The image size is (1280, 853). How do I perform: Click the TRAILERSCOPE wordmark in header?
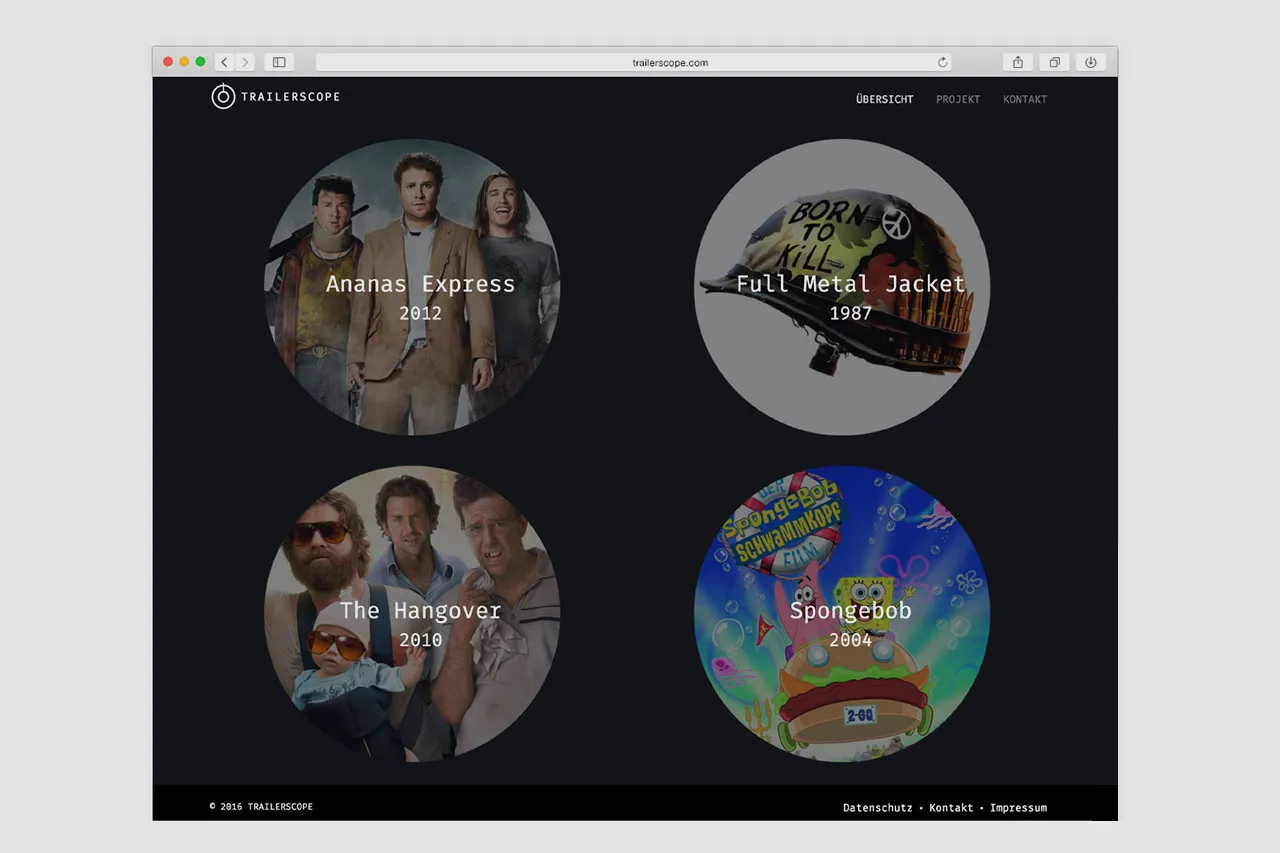tap(291, 97)
